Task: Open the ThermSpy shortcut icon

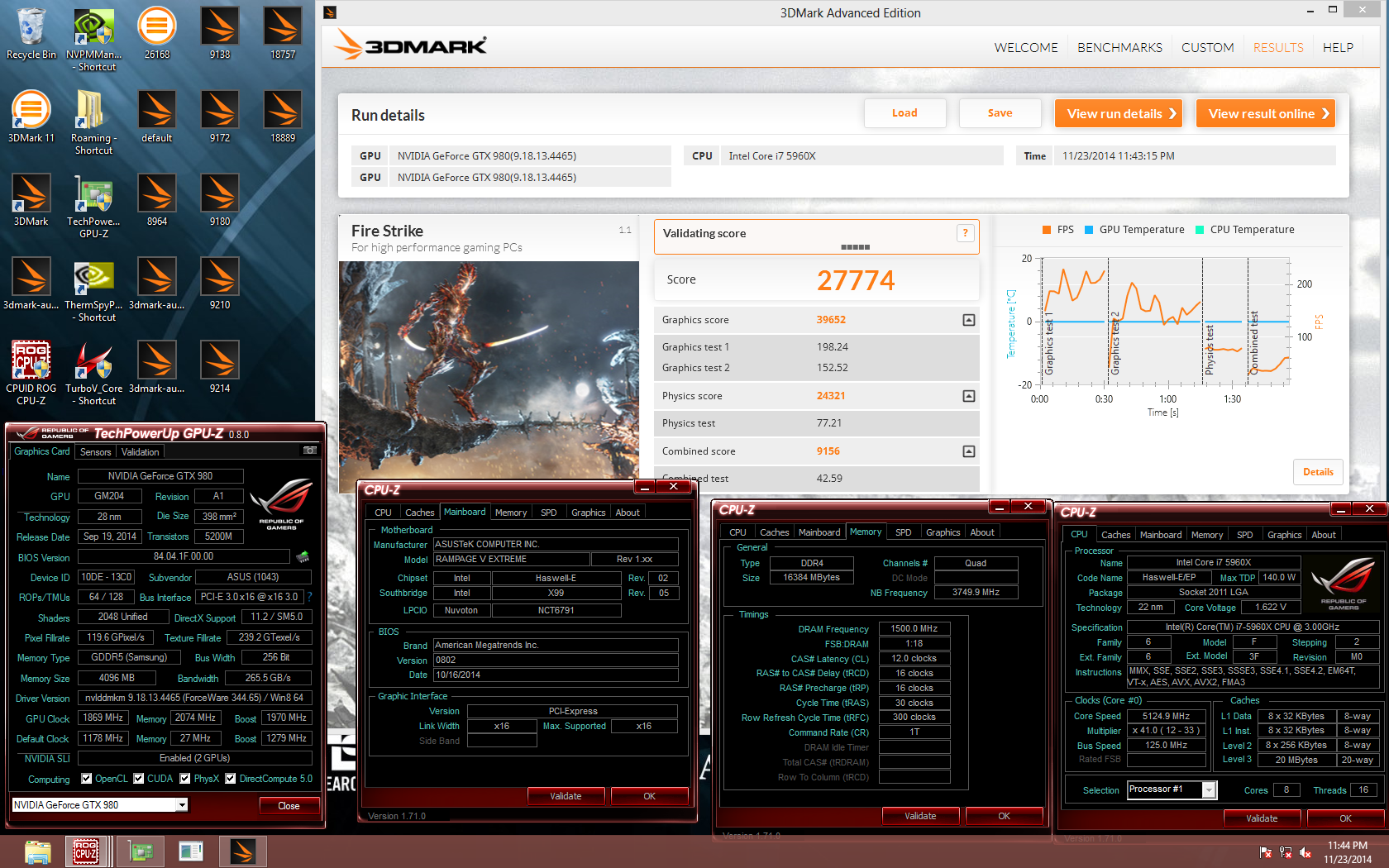Action: point(94,289)
